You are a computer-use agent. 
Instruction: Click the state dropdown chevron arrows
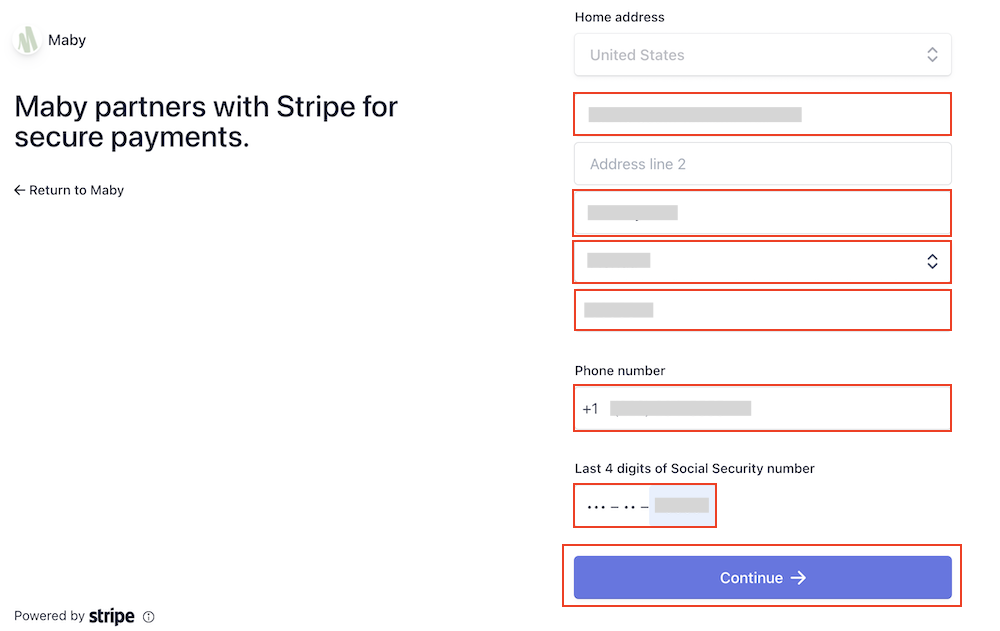click(932, 262)
